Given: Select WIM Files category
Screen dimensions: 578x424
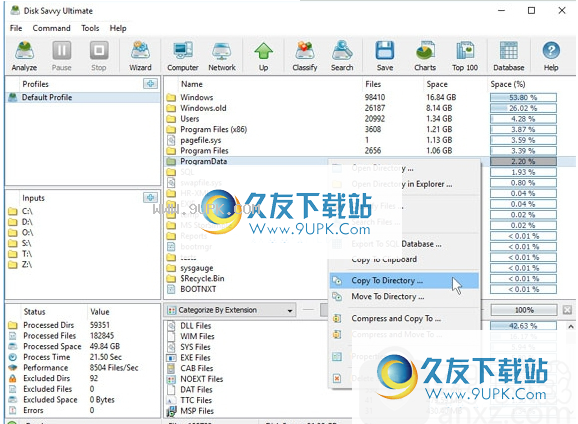Looking at the screenshot, I should 197,336.
